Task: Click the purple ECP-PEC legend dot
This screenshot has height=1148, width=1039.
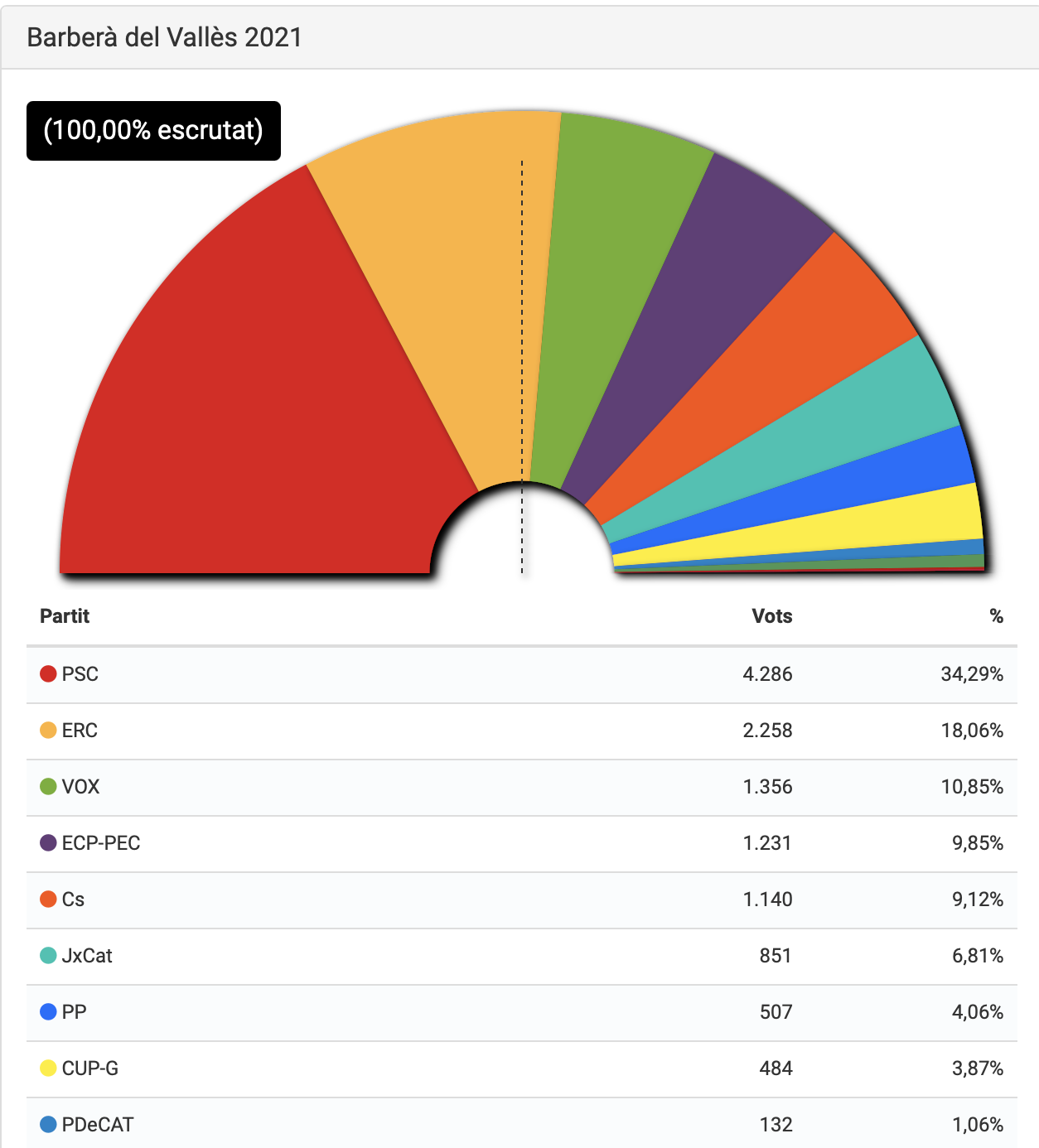Action: (48, 843)
